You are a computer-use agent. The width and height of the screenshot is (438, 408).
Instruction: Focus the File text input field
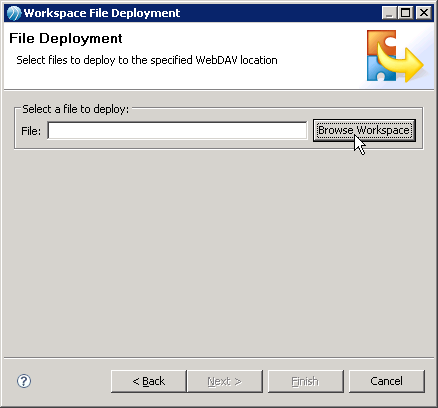pos(177,130)
